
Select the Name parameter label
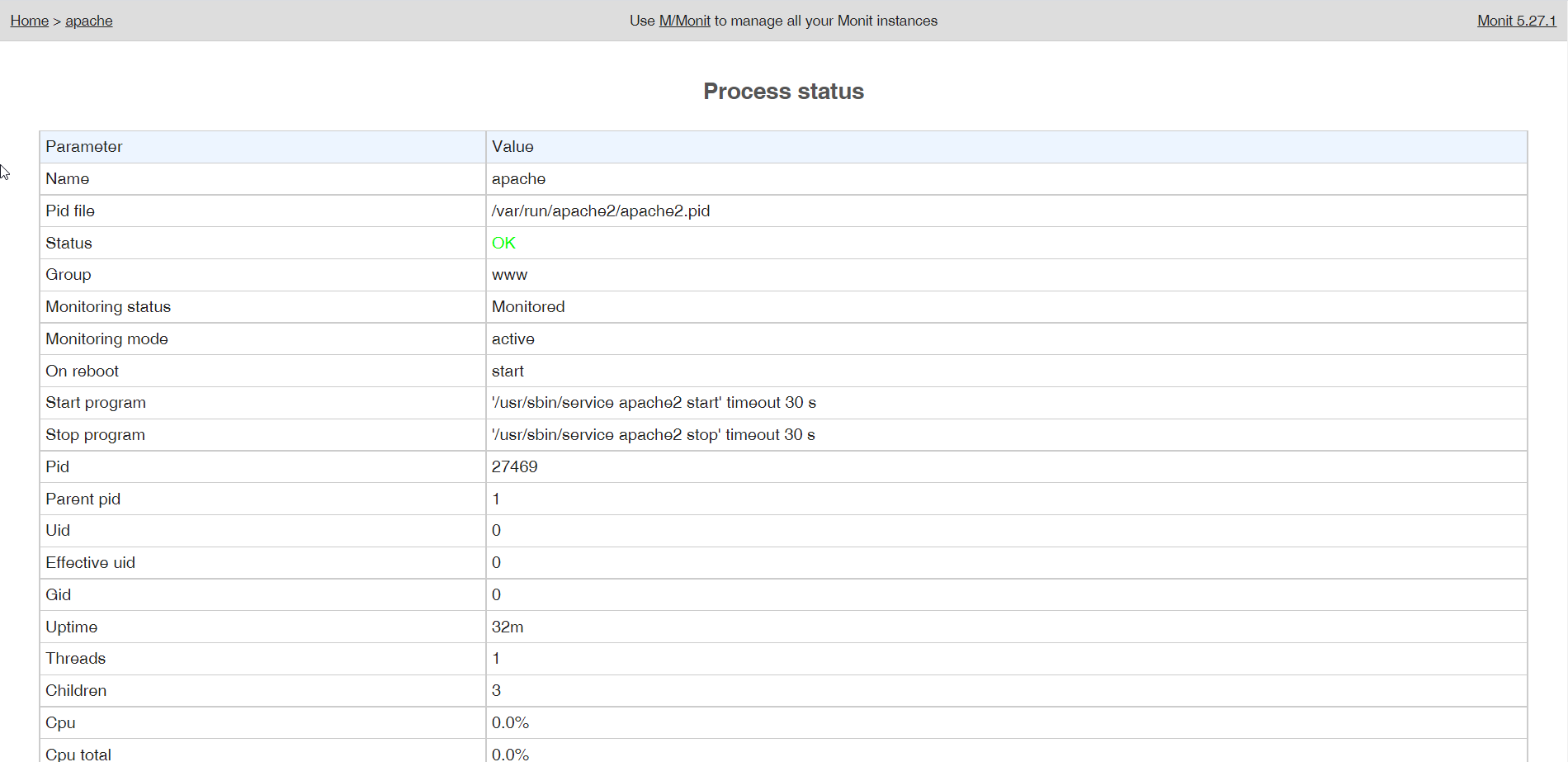click(67, 178)
